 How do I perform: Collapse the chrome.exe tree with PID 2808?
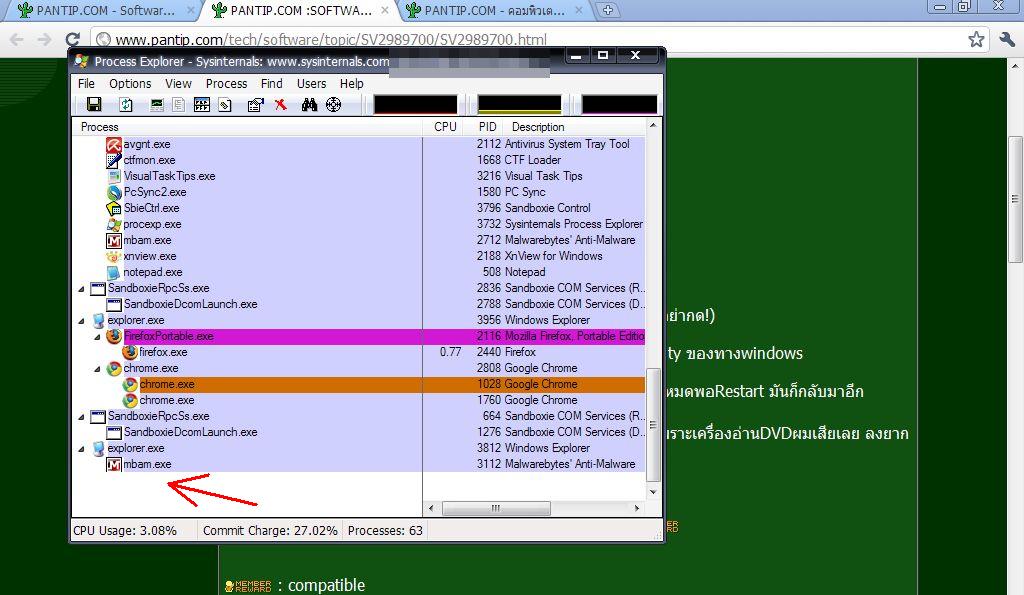pyautogui.click(x=98, y=368)
